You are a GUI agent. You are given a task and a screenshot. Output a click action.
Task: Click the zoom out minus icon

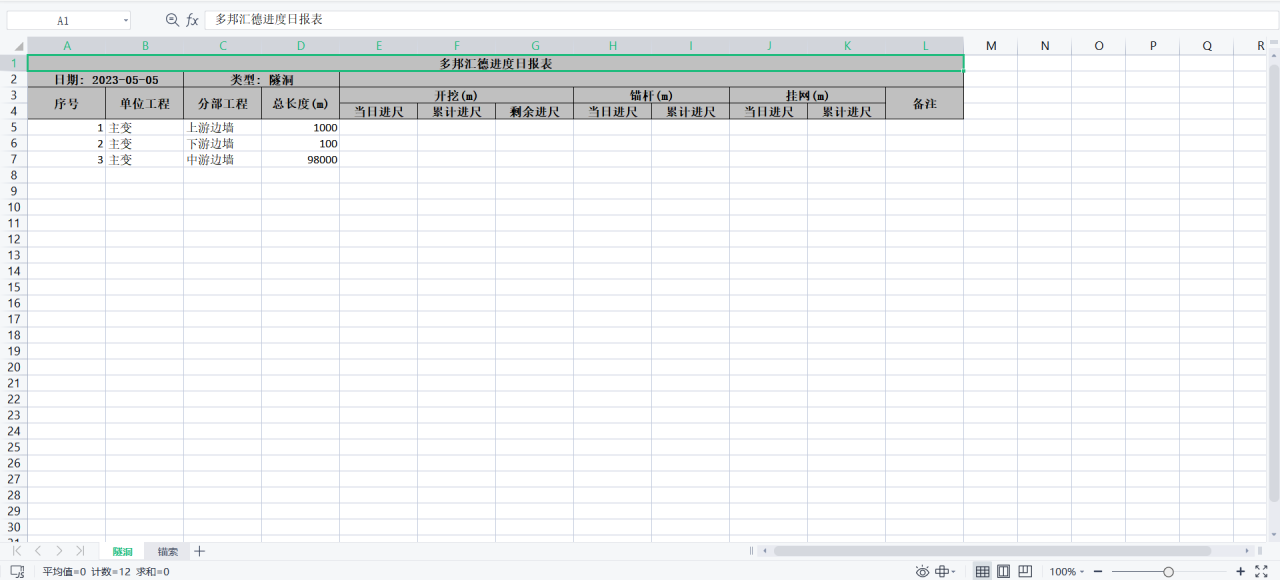pyautogui.click(x=1097, y=571)
